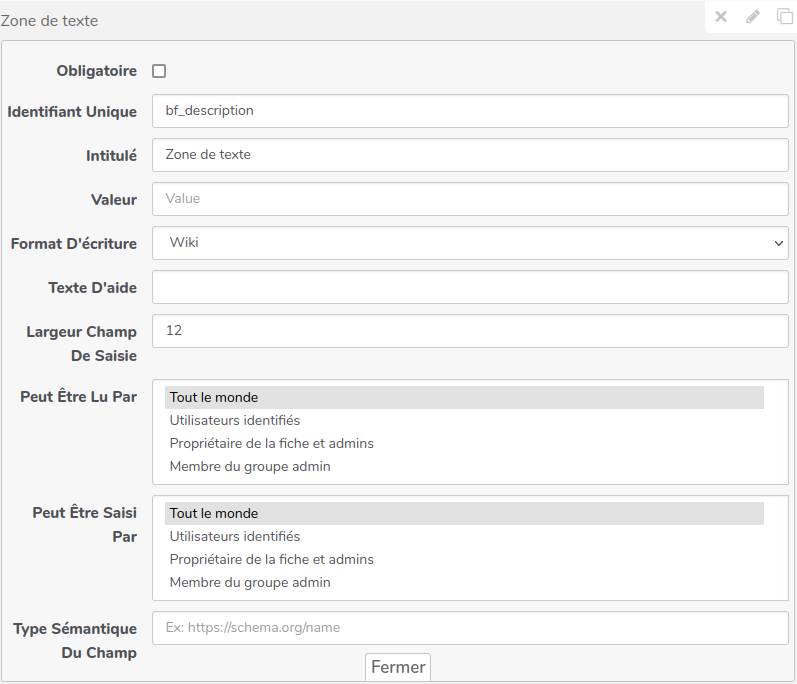Open the Format D'écriture dropdown
Image resolution: width=797 pixels, height=684 pixels.
pyautogui.click(x=470, y=243)
